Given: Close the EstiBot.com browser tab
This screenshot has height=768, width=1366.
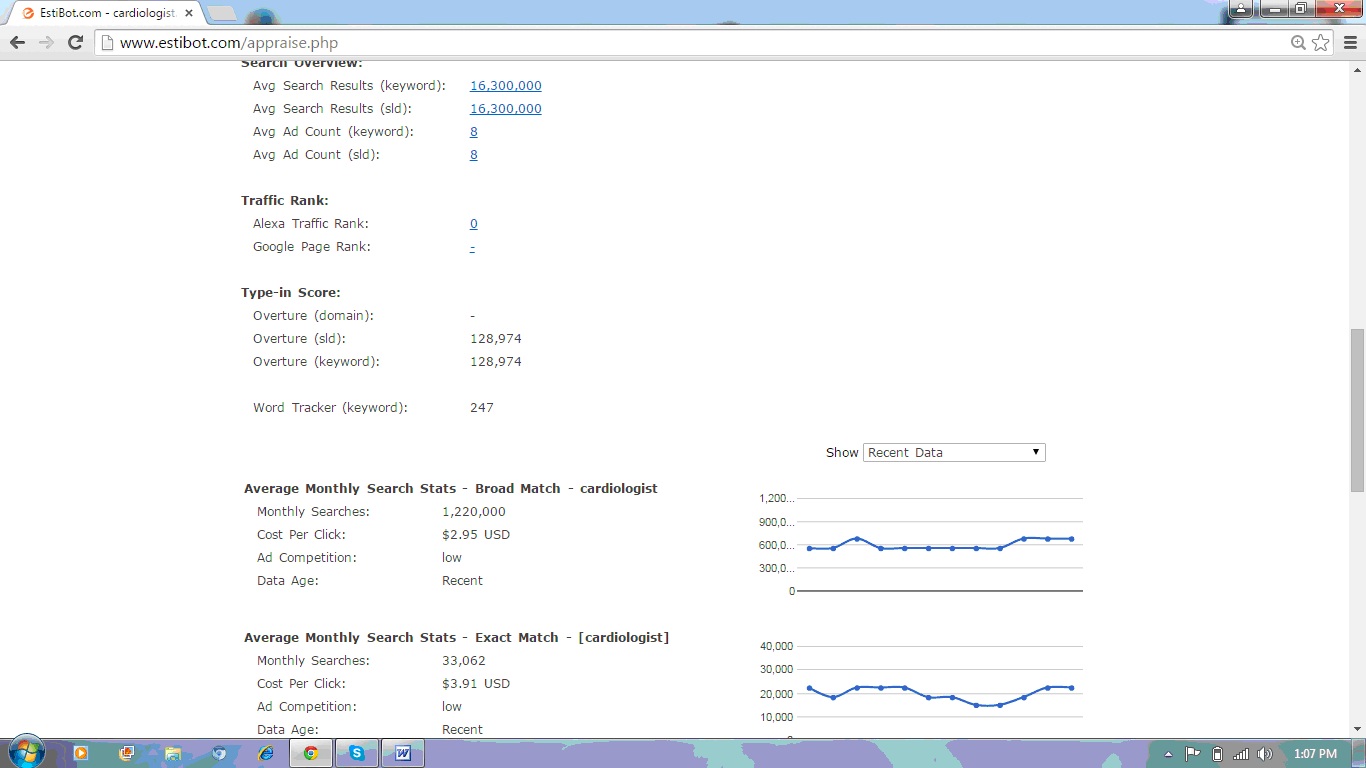Looking at the screenshot, I should click(189, 14).
